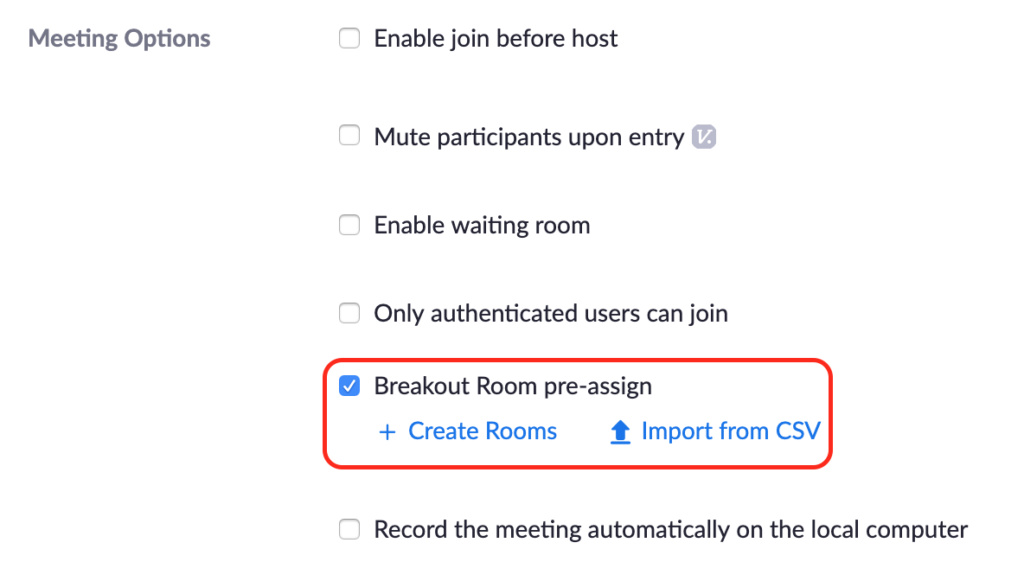Select the Import from CSV link
1024x581 pixels.
[730, 431]
